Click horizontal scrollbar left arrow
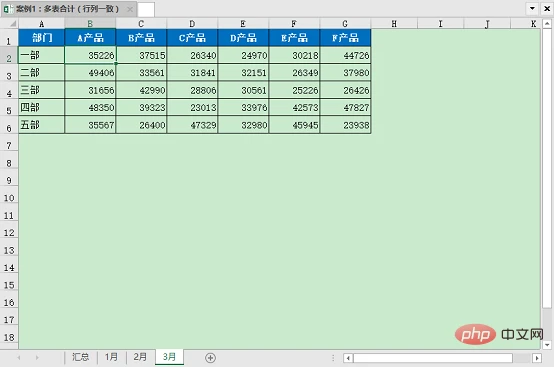Image resolution: width=554 pixels, height=367 pixels. coord(348,358)
